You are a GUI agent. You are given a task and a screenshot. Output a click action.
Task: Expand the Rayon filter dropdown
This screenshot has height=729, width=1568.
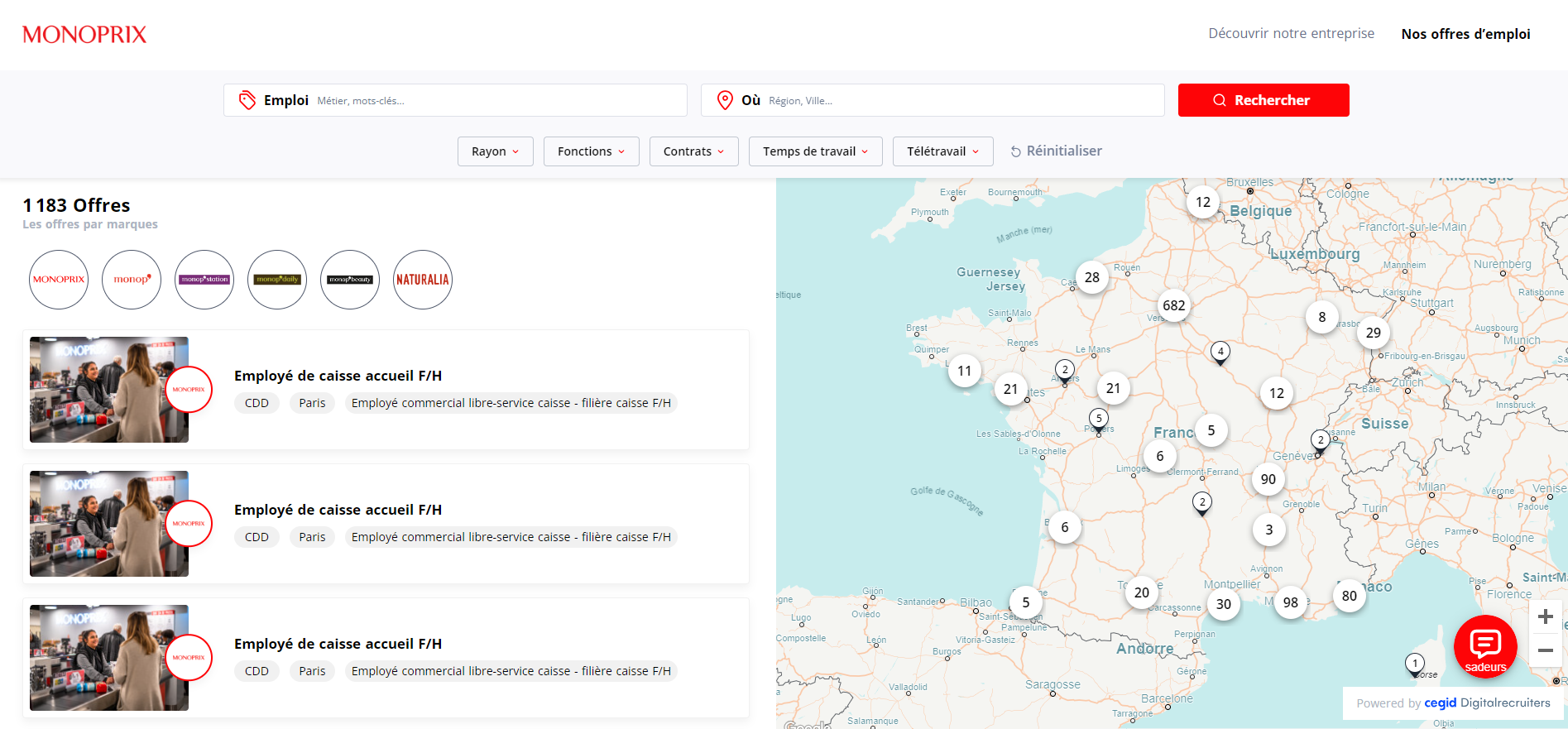pyautogui.click(x=495, y=151)
